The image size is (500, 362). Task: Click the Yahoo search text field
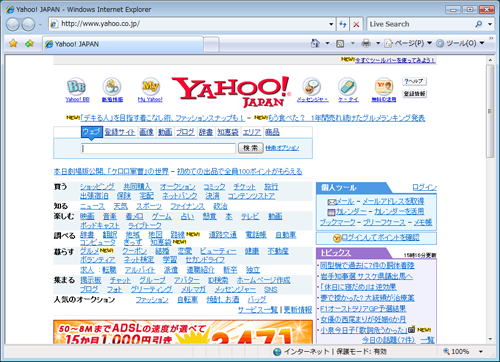pos(158,148)
